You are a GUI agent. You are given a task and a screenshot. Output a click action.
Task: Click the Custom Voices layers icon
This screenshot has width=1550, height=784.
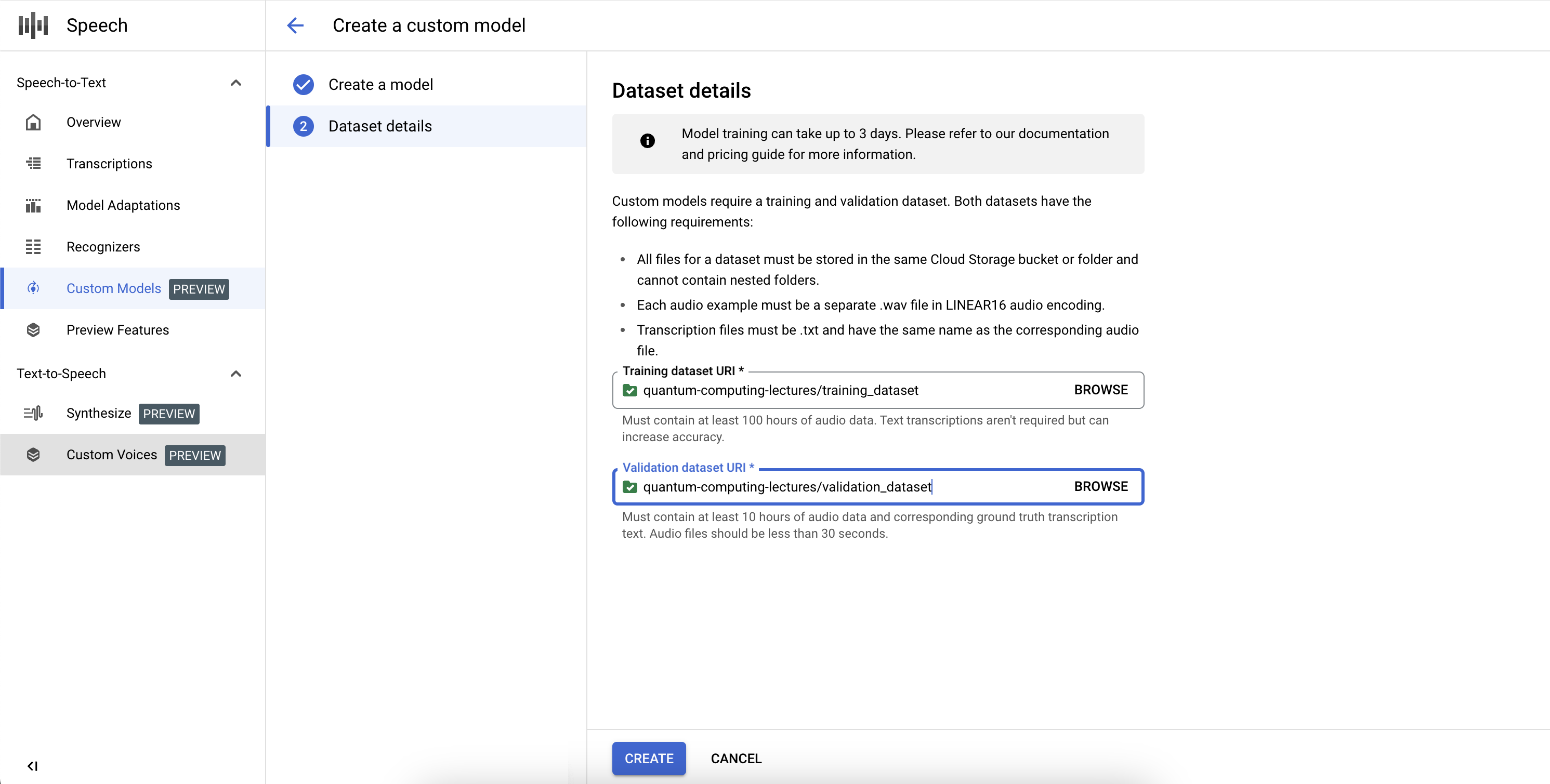(x=35, y=455)
